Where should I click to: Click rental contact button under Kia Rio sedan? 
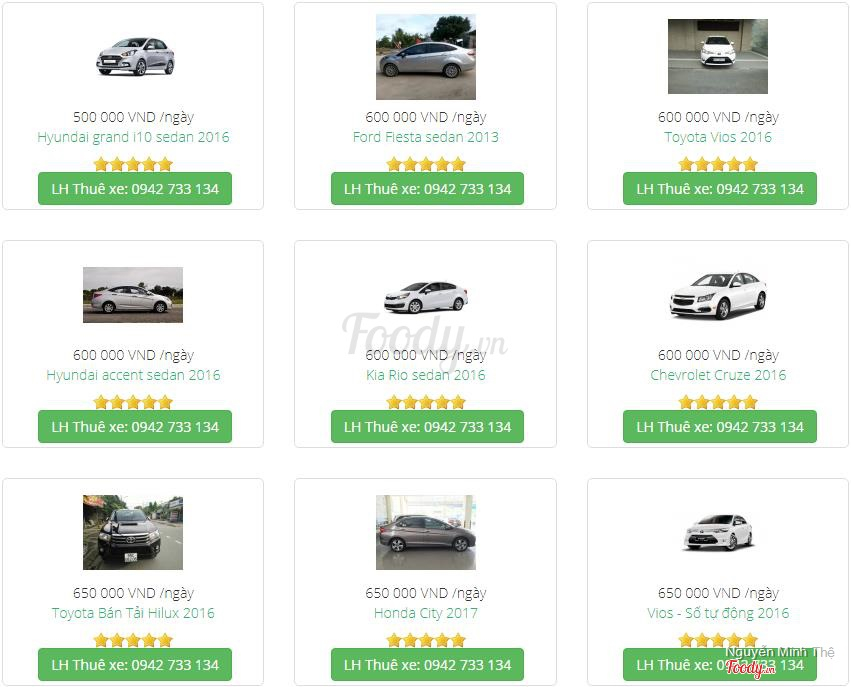[427, 427]
